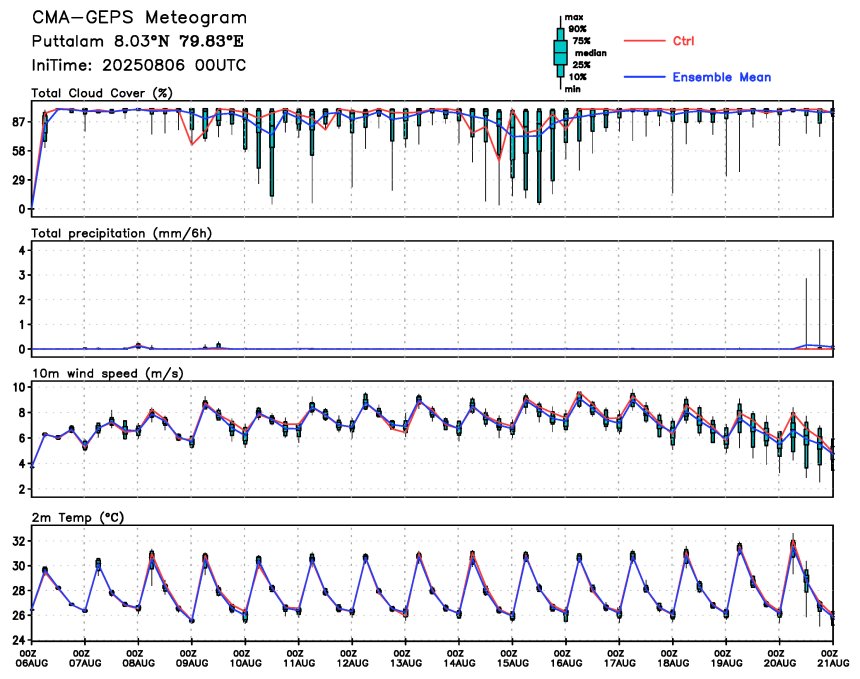Click the 'Ctrl' legend label
Image resolution: width=860 pixels, height=679 pixels.
pyautogui.click(x=683, y=41)
